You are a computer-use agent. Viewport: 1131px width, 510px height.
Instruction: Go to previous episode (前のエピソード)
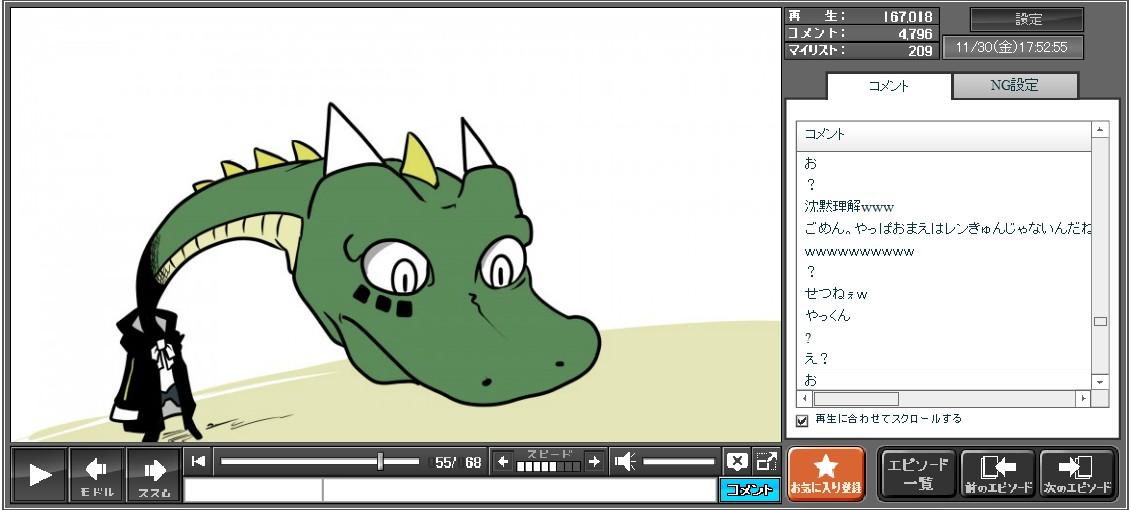tap(998, 474)
